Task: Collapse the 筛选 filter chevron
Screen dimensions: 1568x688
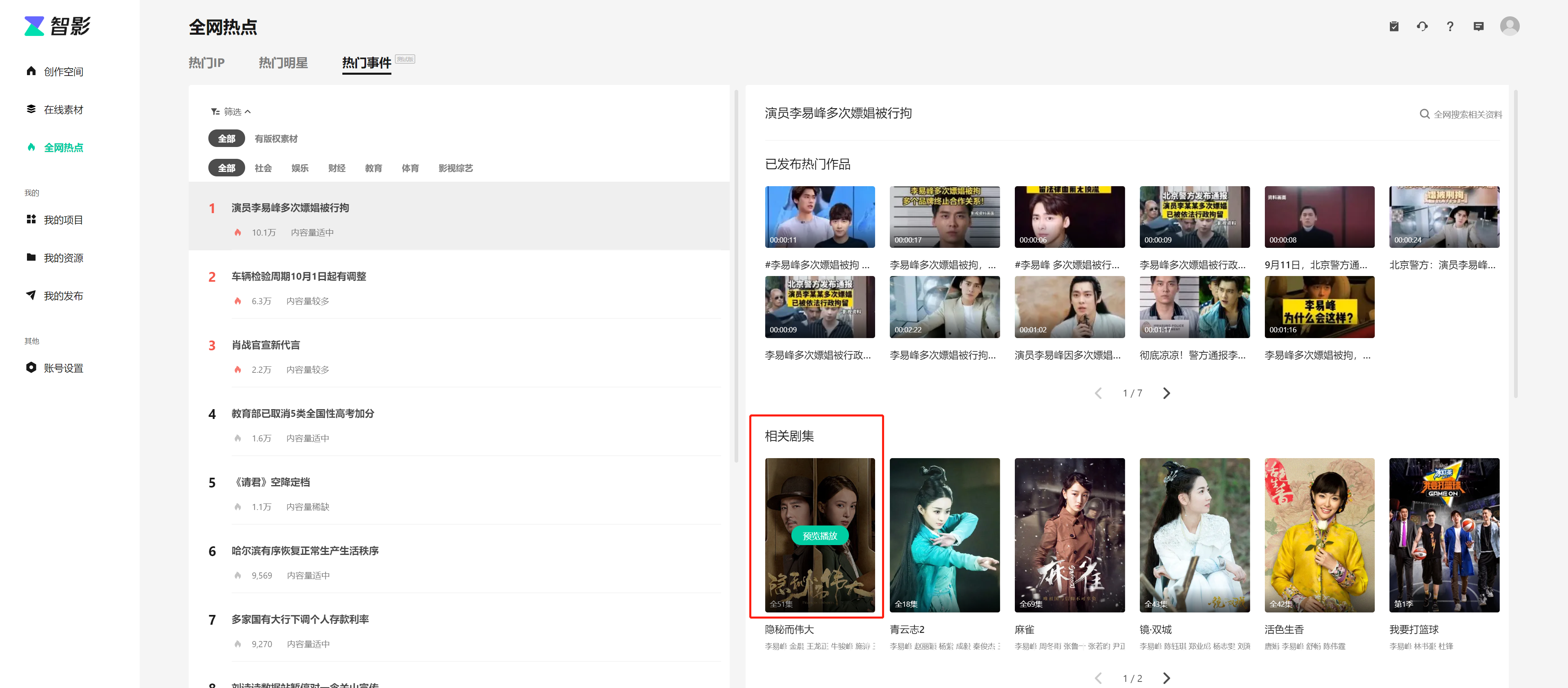Action: [x=248, y=111]
